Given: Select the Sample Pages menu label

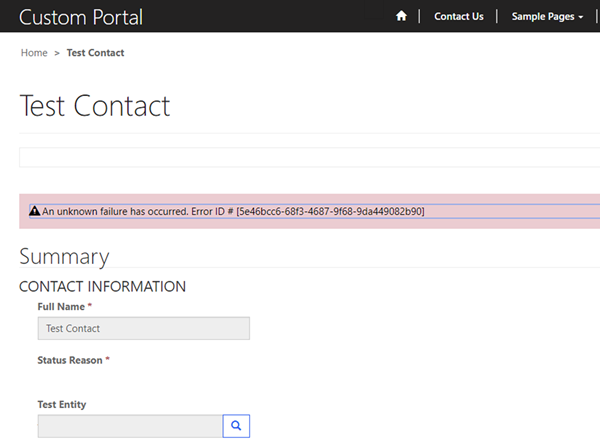Looking at the screenshot, I should 543,16.
